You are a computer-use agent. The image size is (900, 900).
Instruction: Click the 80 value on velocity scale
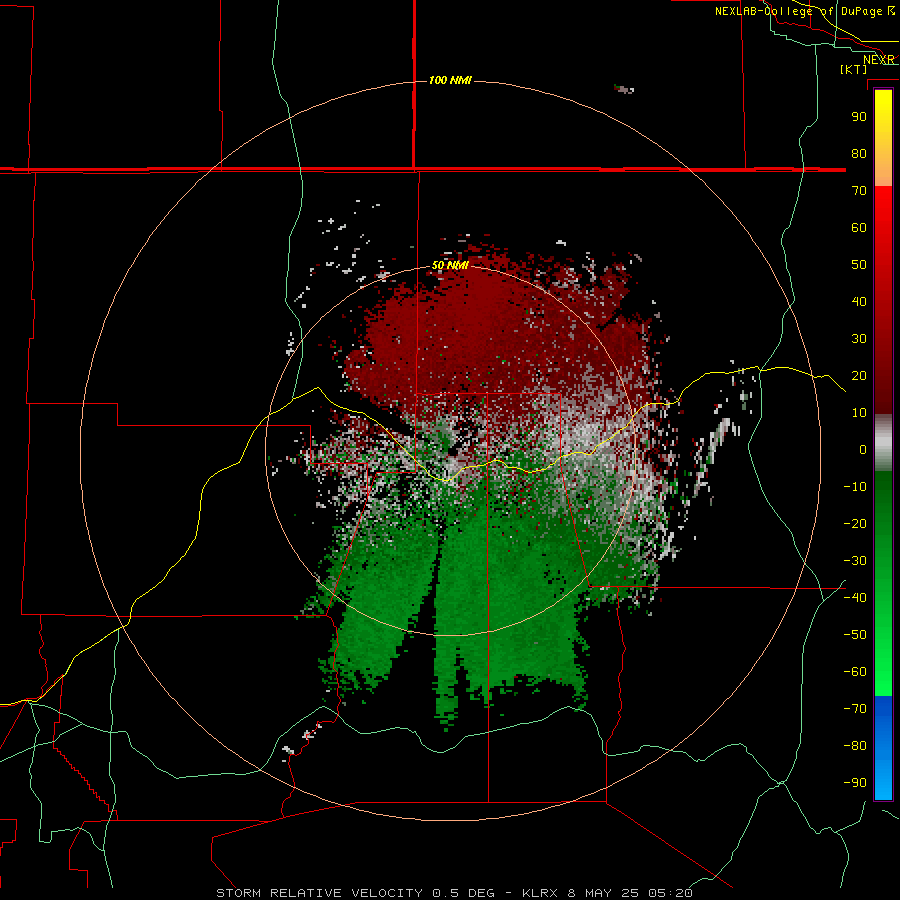point(859,153)
